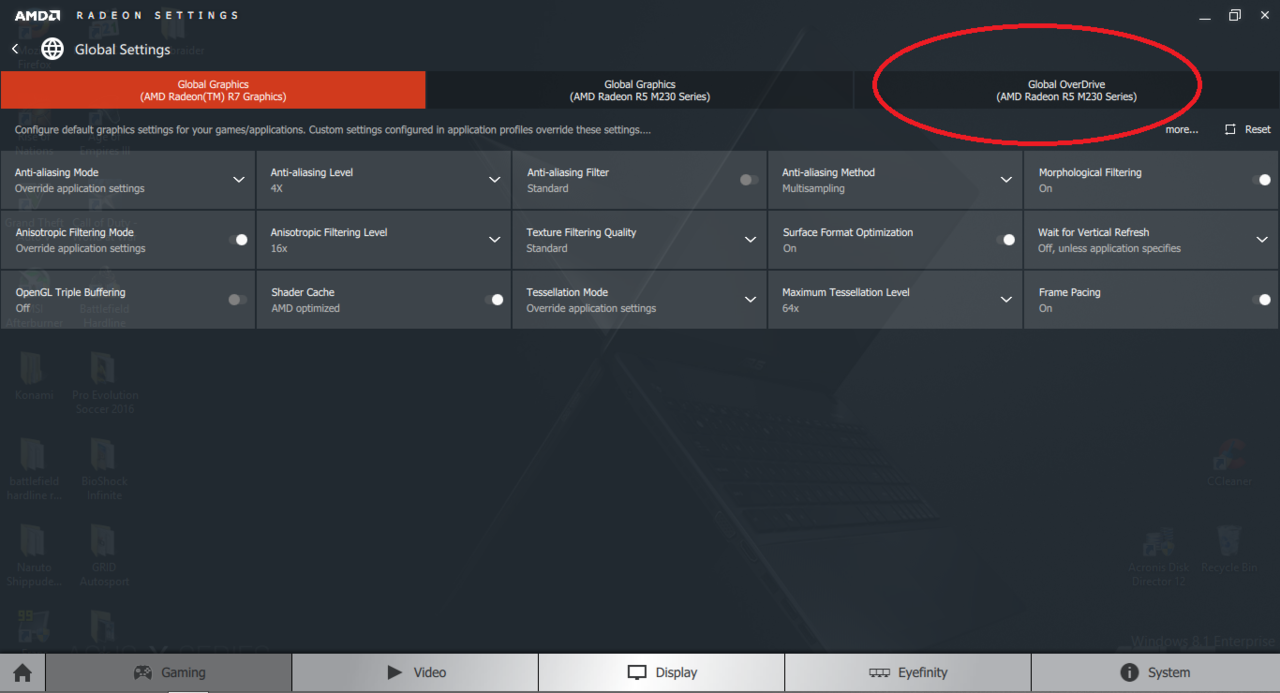Switch to the Video section

click(415, 673)
